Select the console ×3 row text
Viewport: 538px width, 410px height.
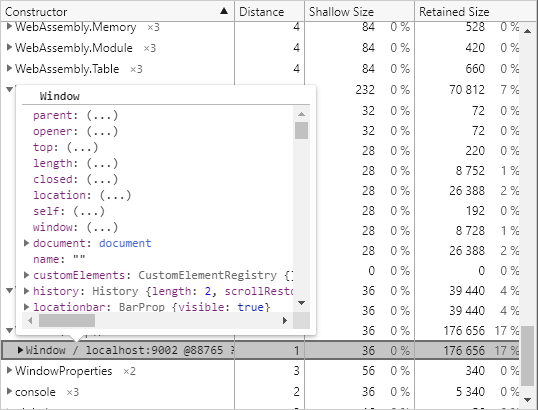[x=47, y=391]
